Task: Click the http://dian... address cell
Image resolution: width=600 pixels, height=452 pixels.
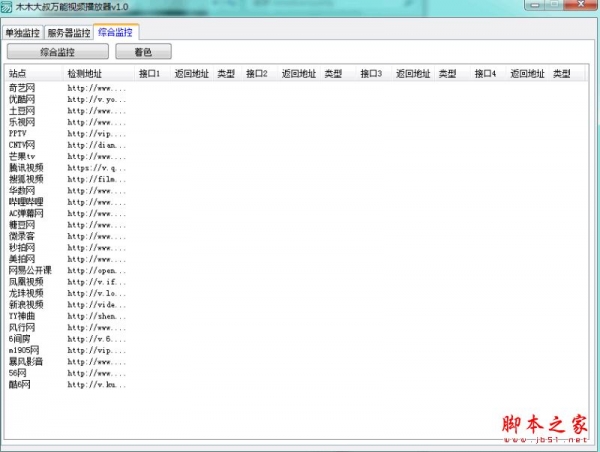Action: click(96, 145)
